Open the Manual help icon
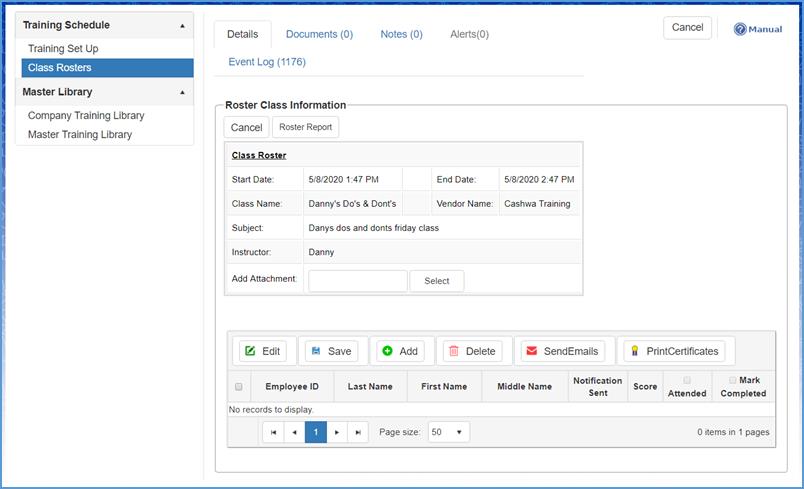 click(x=741, y=29)
